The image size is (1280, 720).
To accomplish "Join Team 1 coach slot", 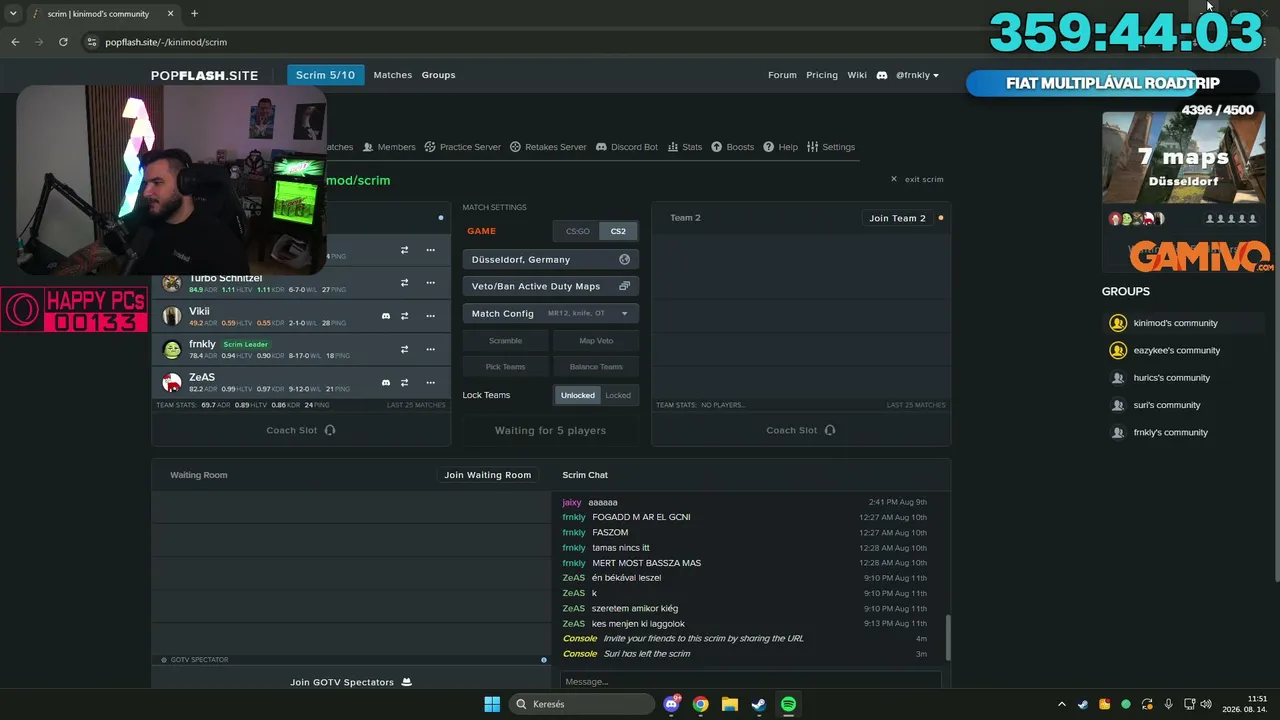I will click(x=301, y=430).
